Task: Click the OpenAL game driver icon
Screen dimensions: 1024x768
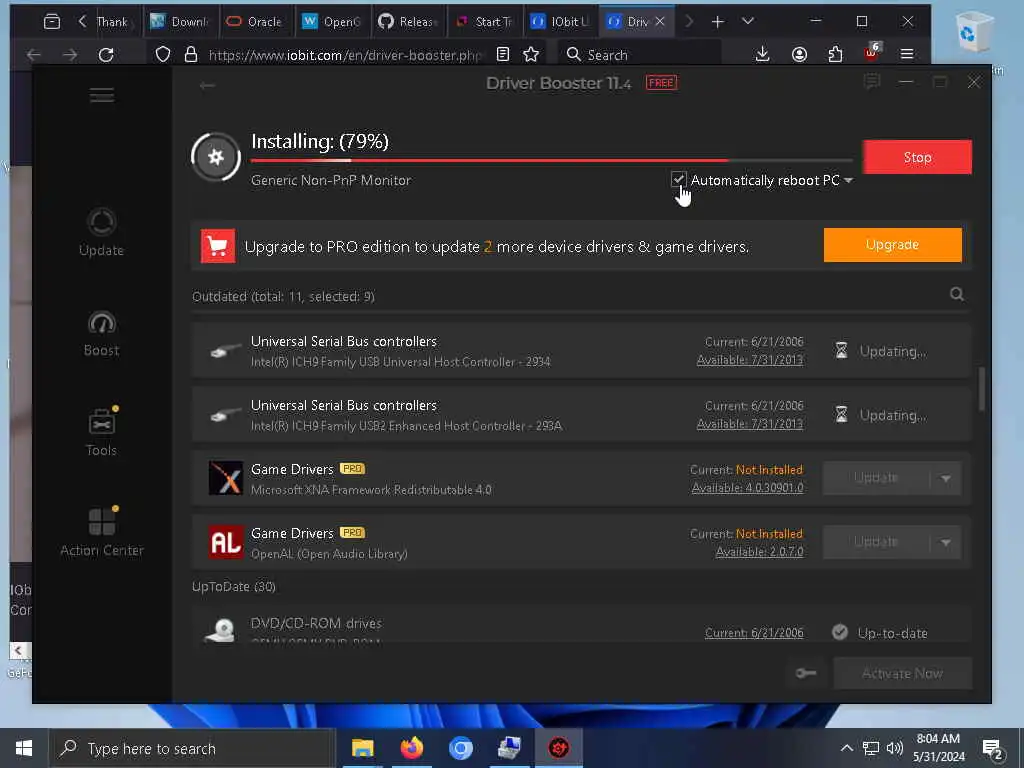Action: [x=225, y=542]
